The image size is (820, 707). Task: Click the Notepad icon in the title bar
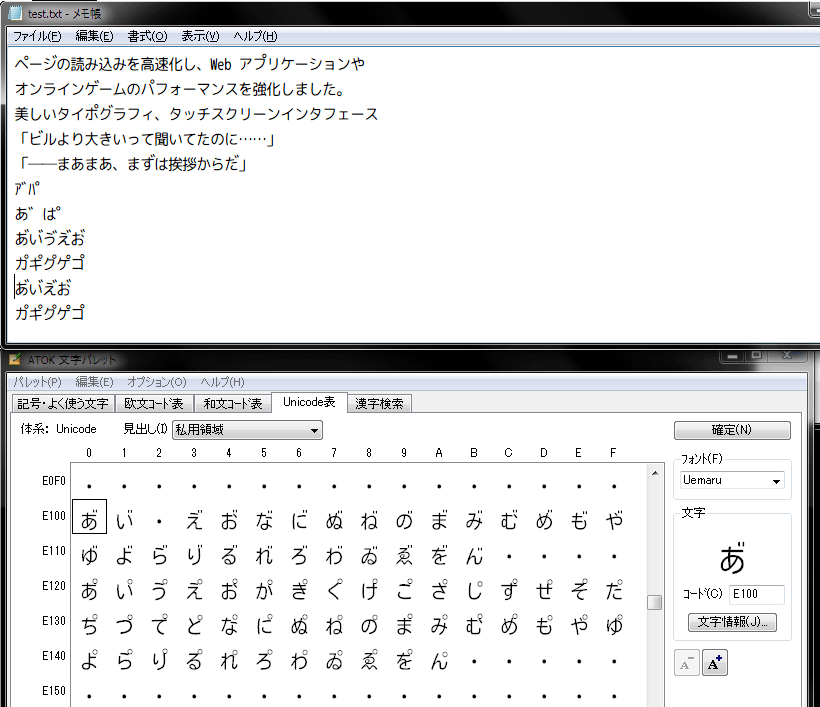click(x=15, y=13)
